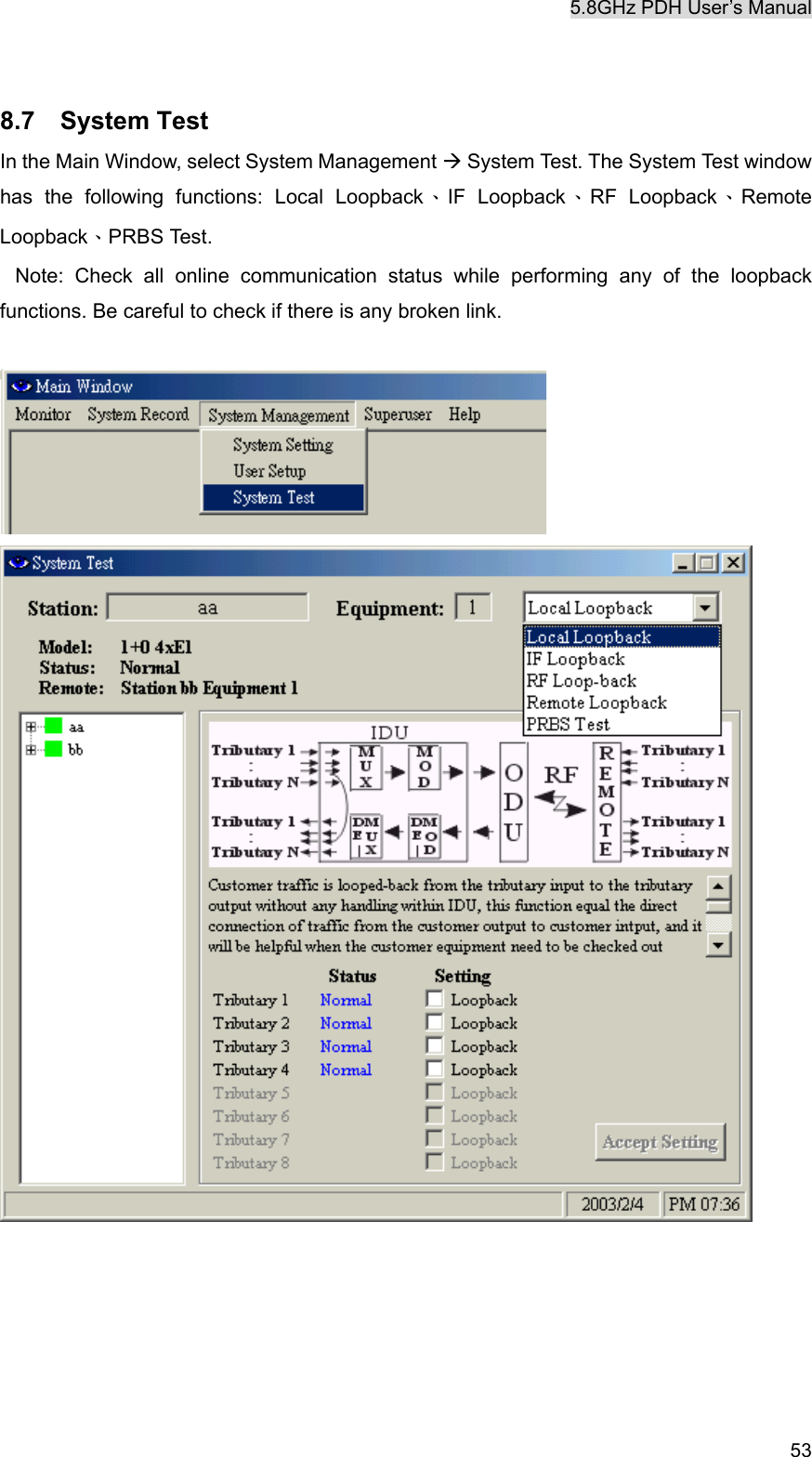The image size is (812, 1457).
Task: Select Remote Loopback in dropdown list
Action: tap(622, 703)
